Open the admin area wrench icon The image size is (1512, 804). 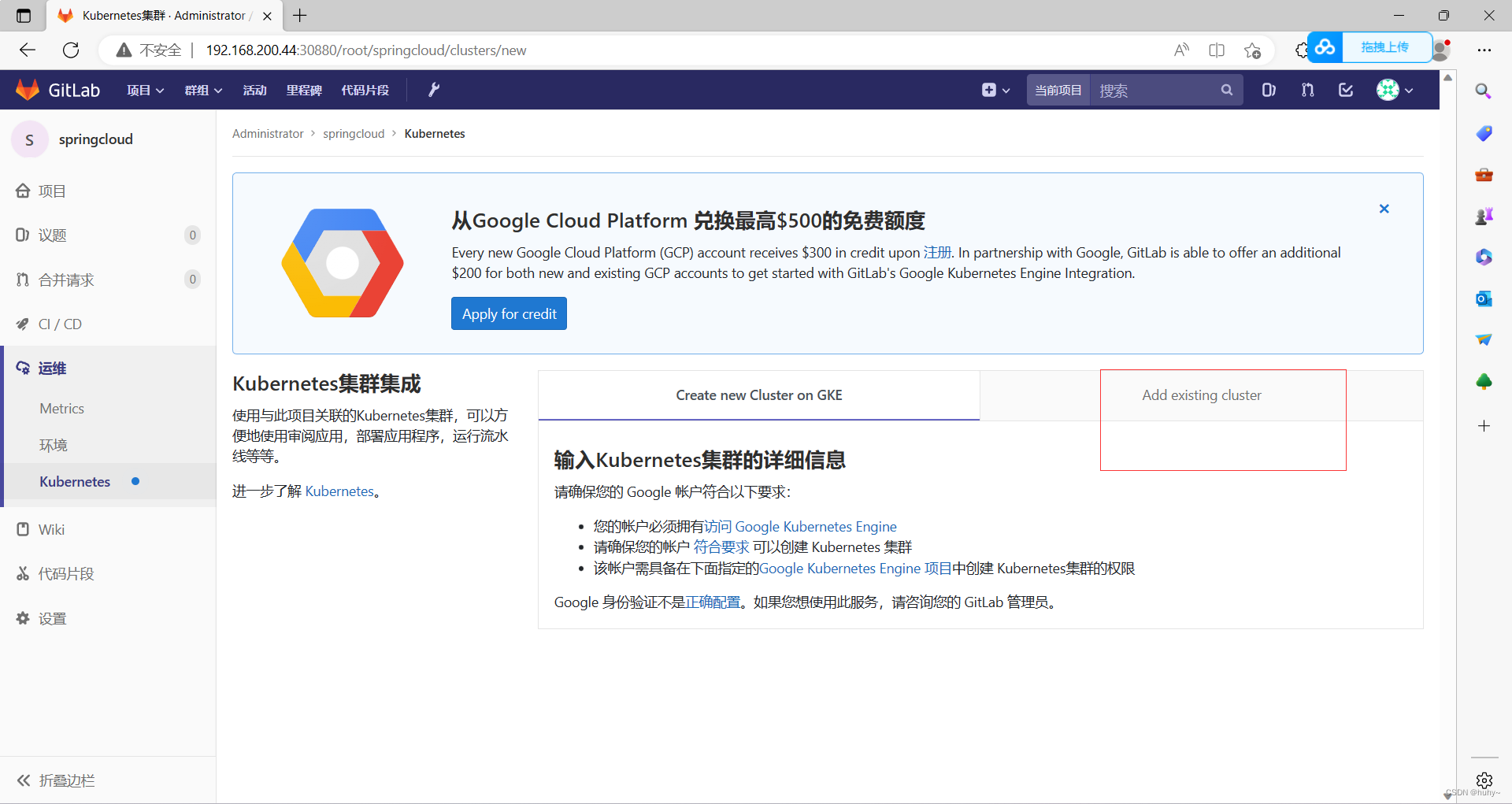tap(434, 90)
